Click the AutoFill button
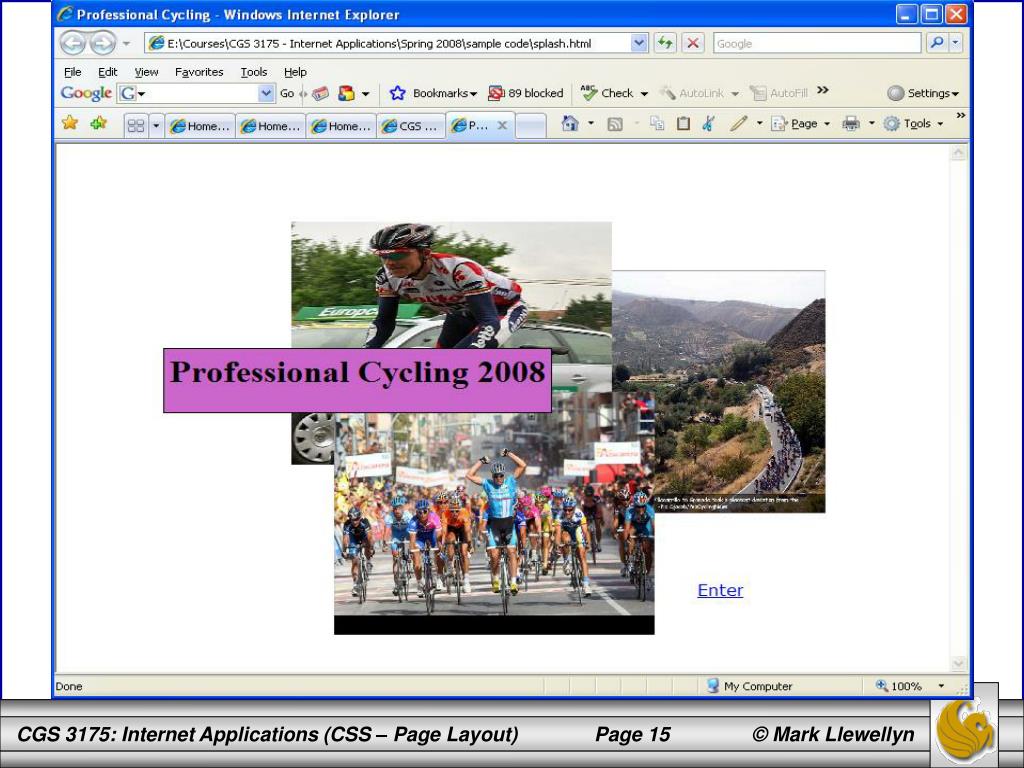This screenshot has width=1024, height=768. pyautogui.click(x=778, y=93)
